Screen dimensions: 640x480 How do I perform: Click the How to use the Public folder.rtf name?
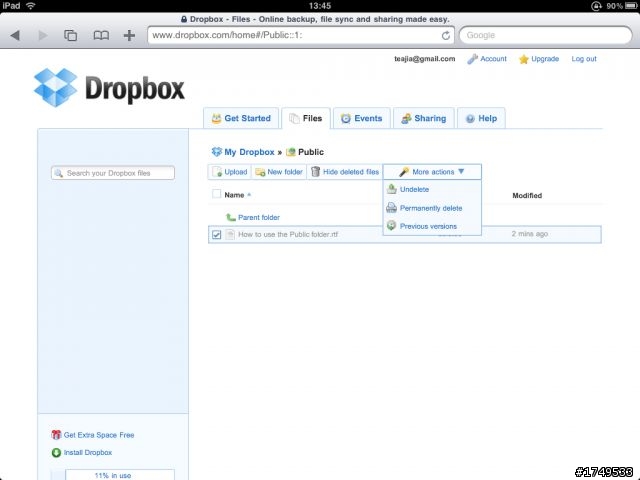click(288, 234)
